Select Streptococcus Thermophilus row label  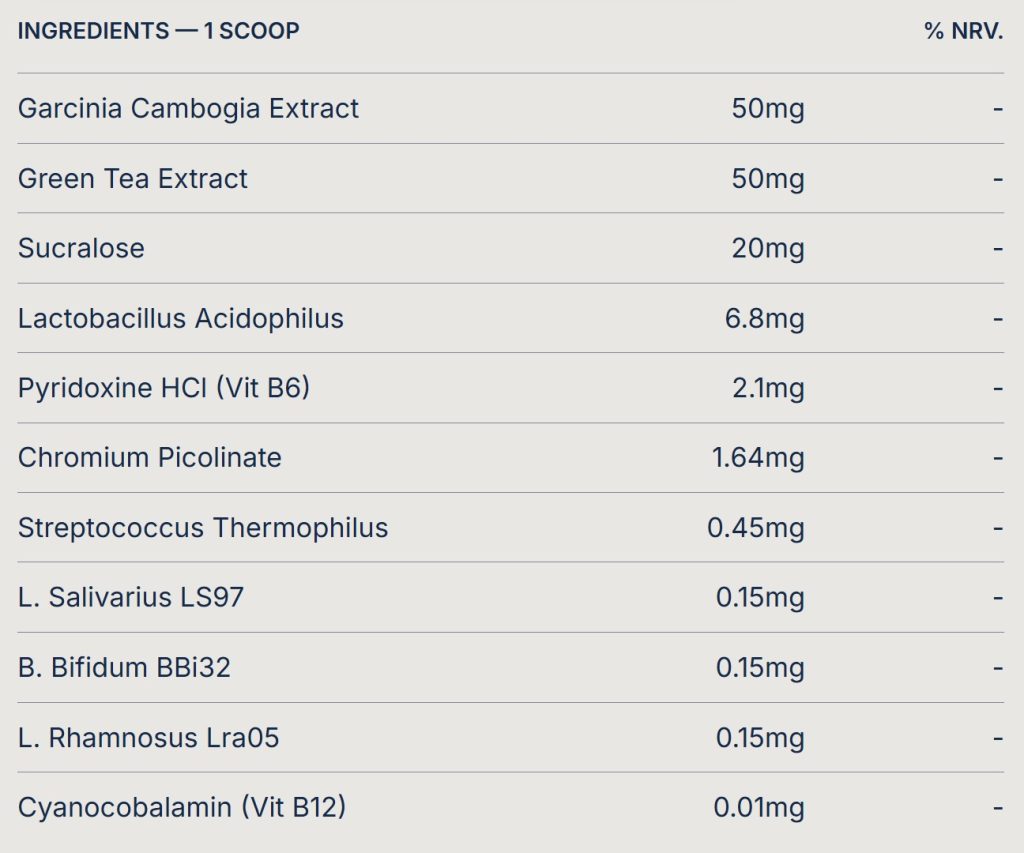[202, 528]
